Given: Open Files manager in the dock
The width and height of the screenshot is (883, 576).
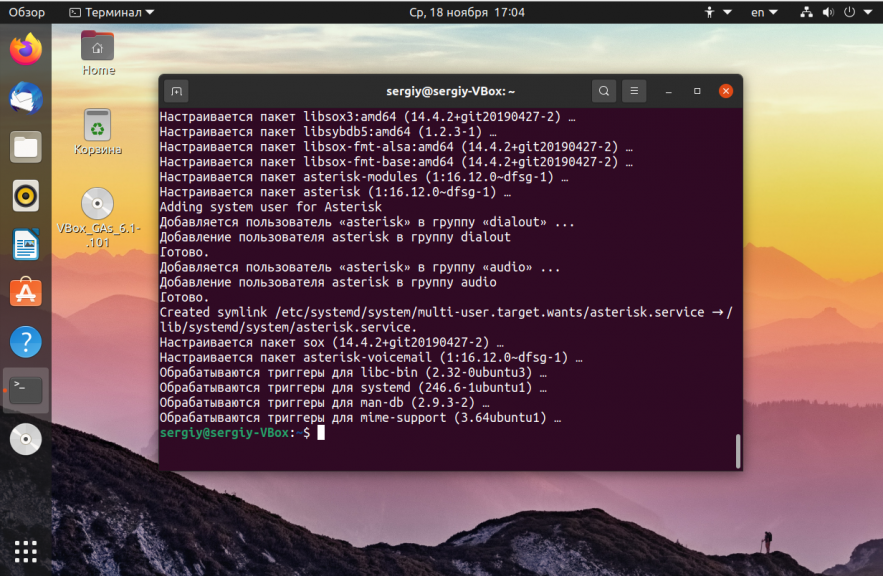Looking at the screenshot, I should coord(26,147).
